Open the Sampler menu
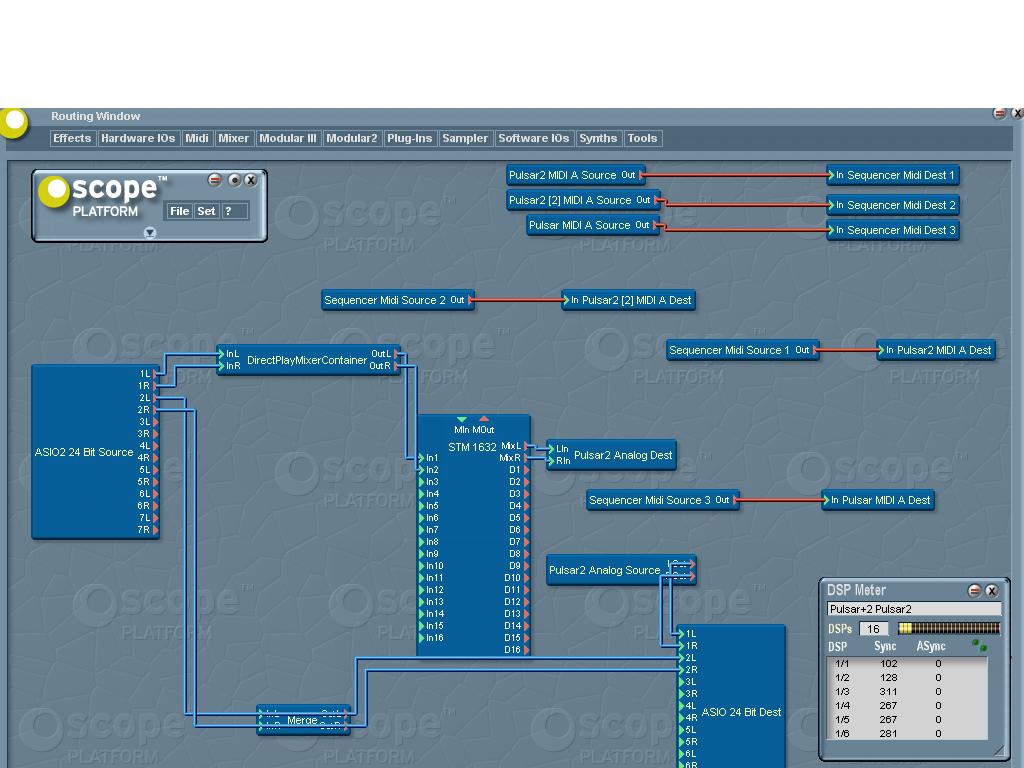 pos(465,138)
